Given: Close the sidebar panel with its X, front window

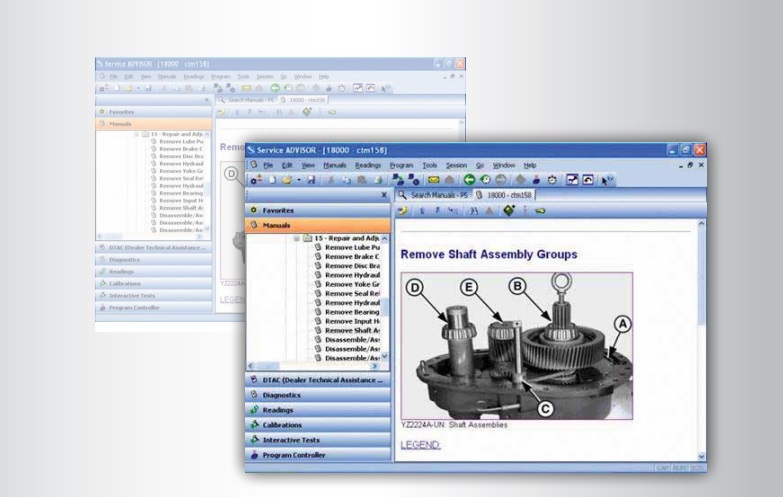Looking at the screenshot, I should [384, 195].
